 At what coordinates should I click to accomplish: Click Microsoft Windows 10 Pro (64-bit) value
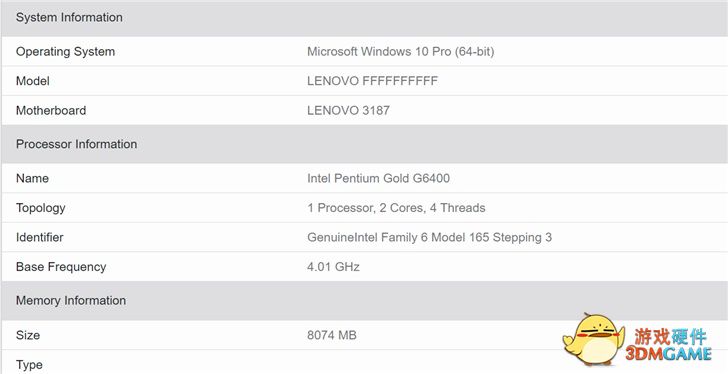tap(401, 52)
